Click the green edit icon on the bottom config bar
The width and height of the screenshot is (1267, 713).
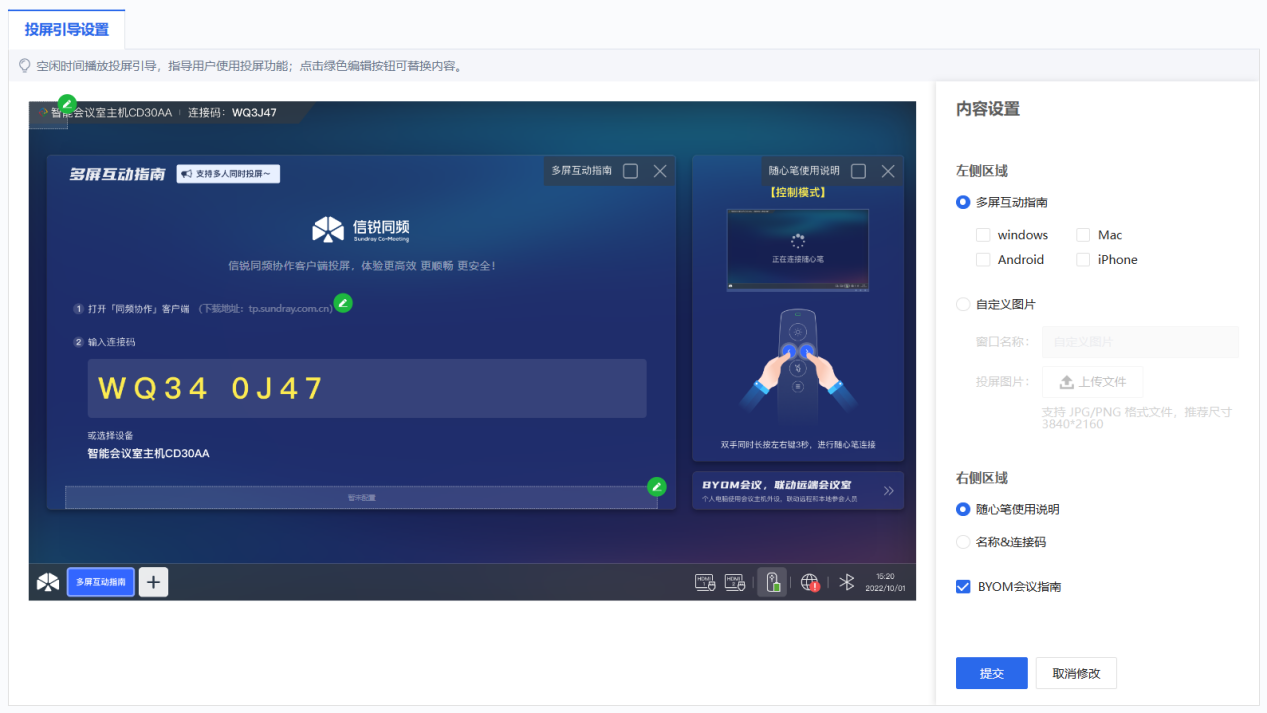point(656,486)
